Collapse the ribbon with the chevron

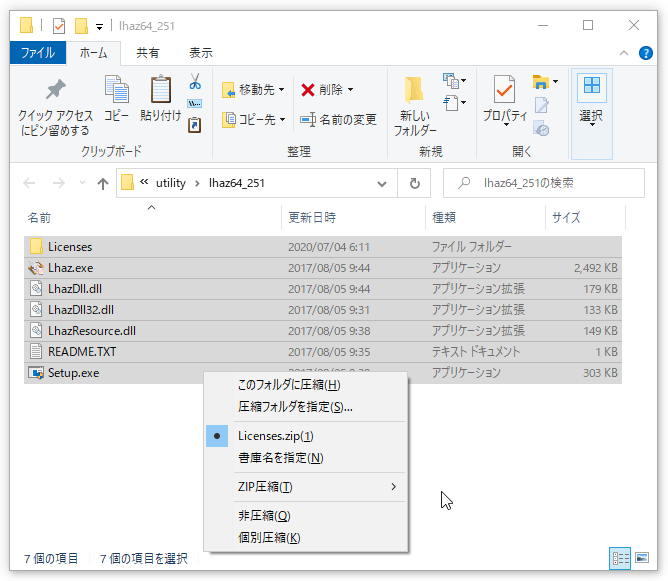624,53
